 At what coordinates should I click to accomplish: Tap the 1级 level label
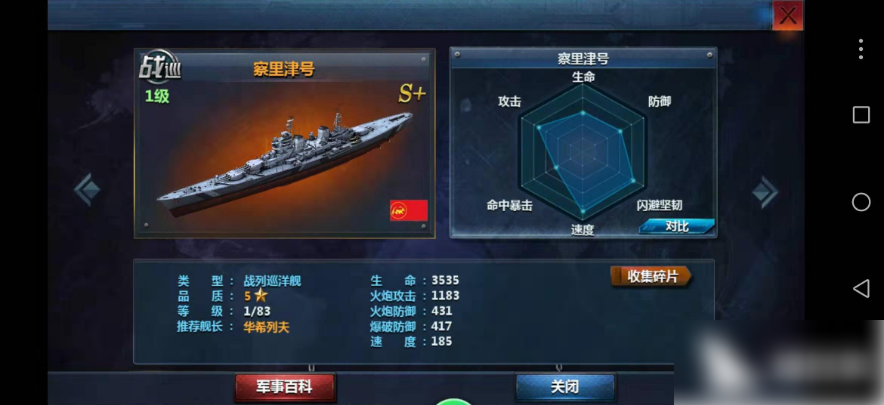[x=157, y=96]
